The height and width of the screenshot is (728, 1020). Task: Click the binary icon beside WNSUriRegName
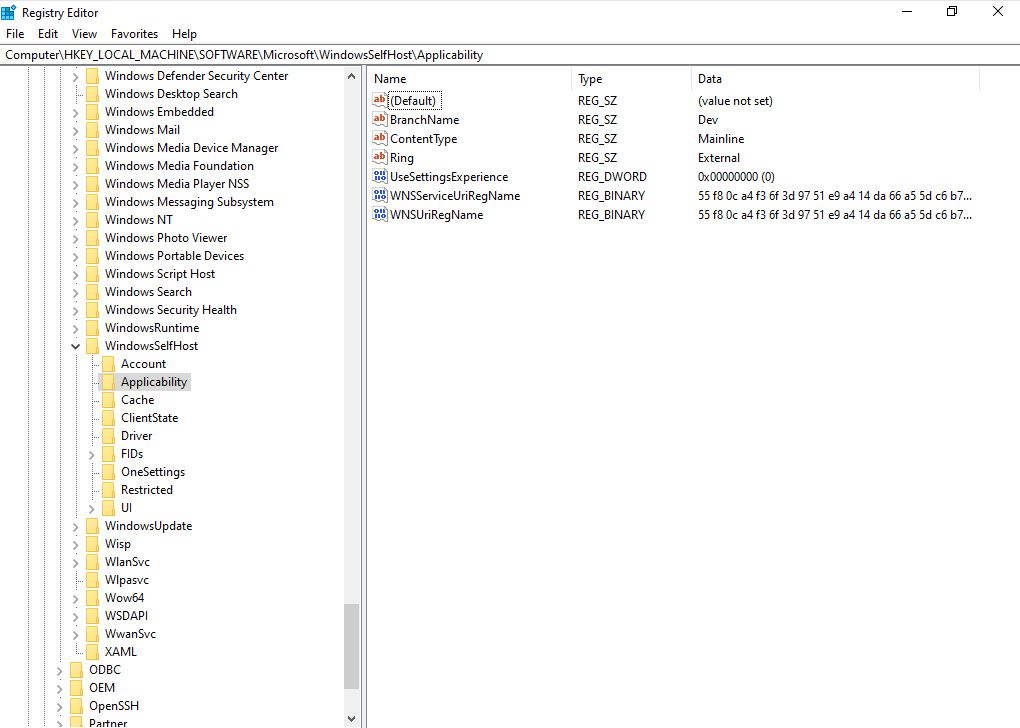(379, 214)
